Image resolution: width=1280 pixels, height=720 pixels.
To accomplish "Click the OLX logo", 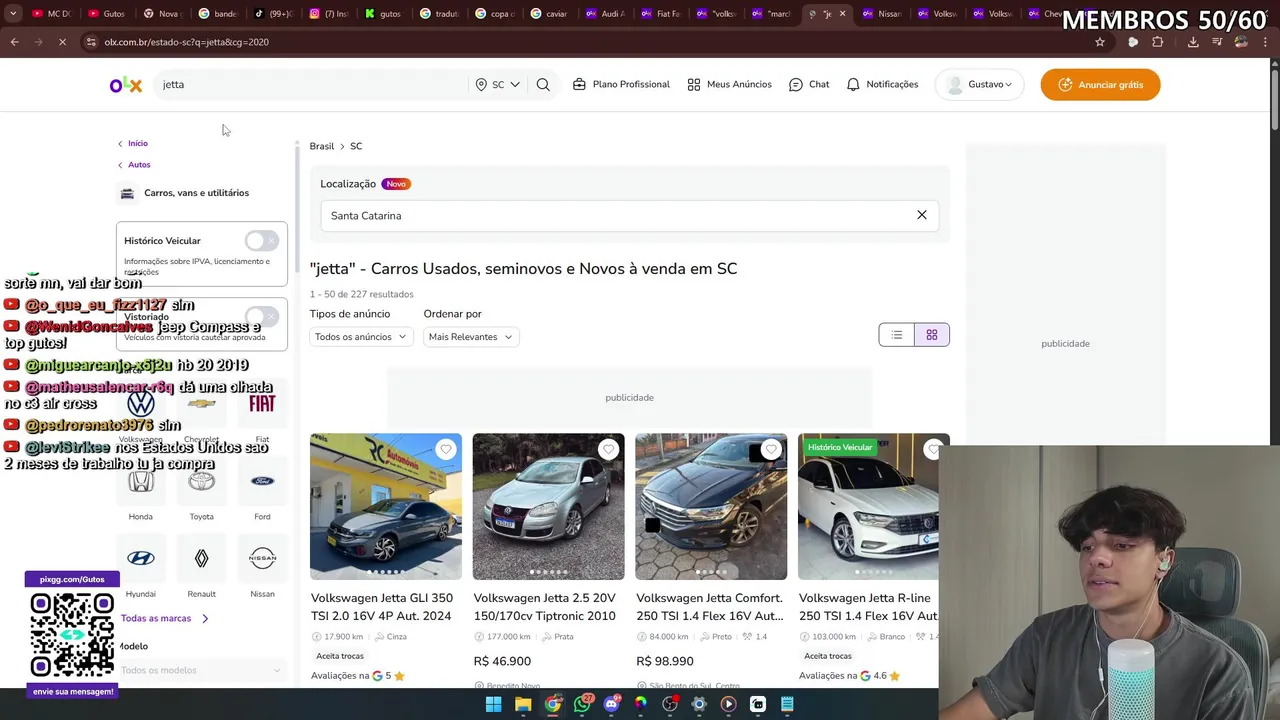I will (126, 85).
